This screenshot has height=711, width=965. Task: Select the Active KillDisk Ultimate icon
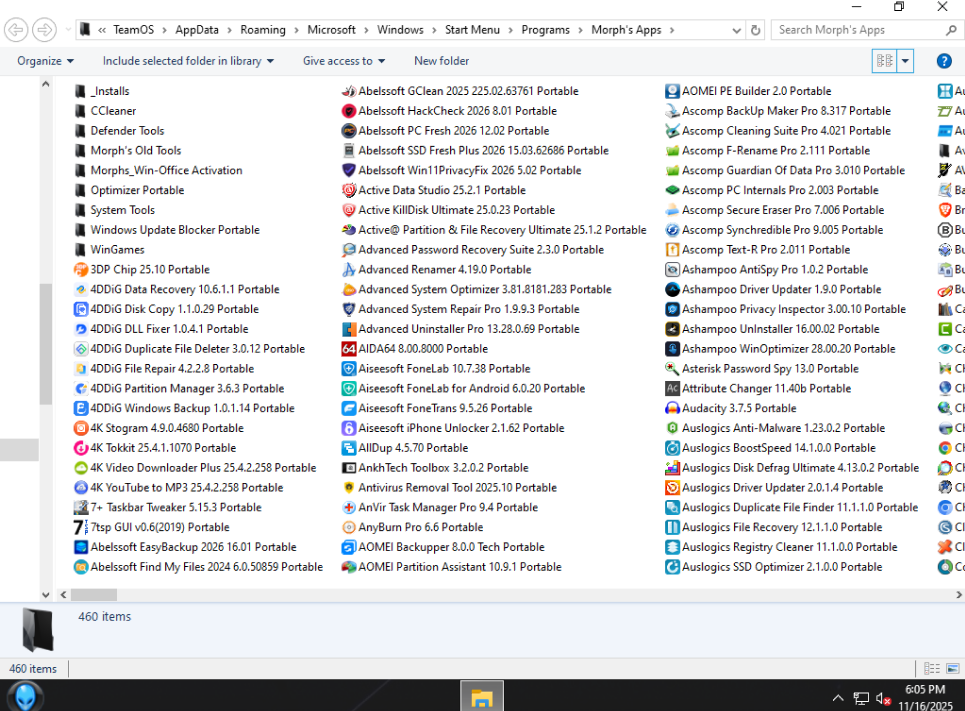349,210
